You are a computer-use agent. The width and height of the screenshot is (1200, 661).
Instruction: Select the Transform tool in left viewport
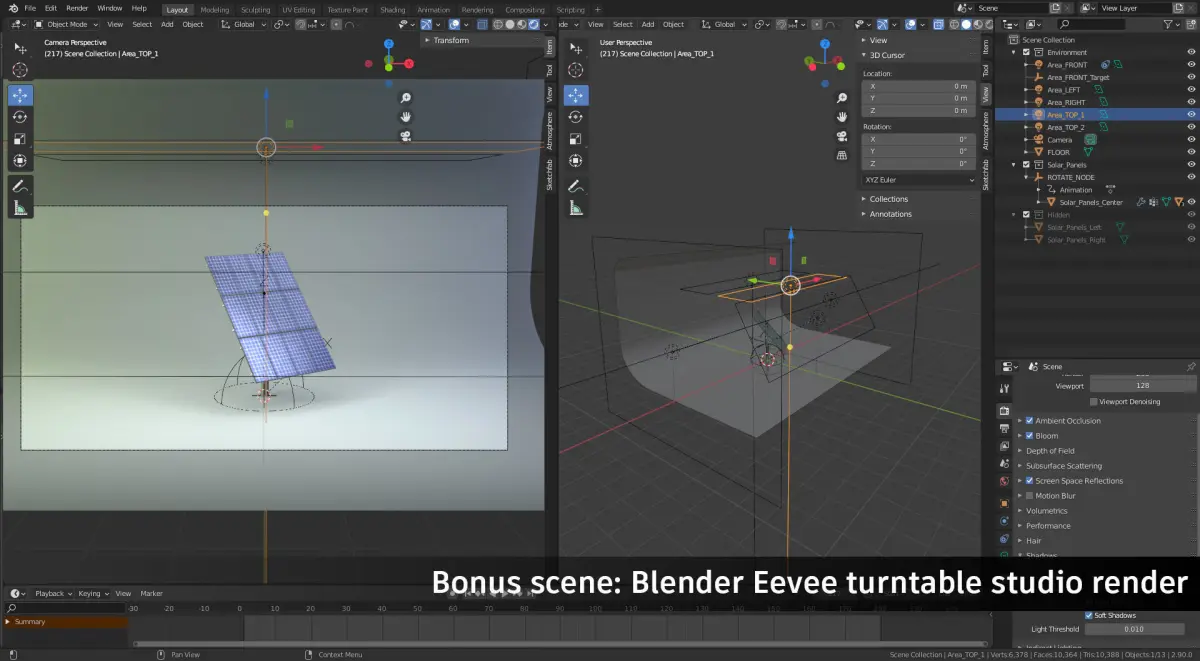click(20, 161)
